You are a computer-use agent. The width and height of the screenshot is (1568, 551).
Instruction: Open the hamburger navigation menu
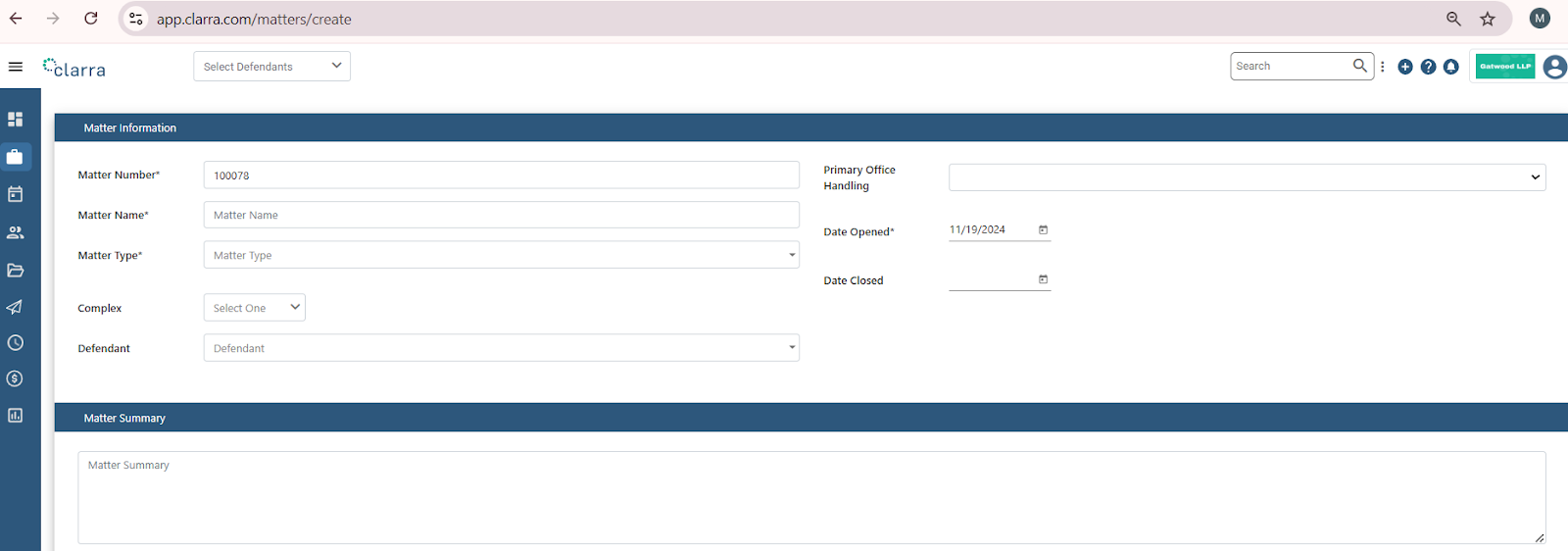coord(16,67)
